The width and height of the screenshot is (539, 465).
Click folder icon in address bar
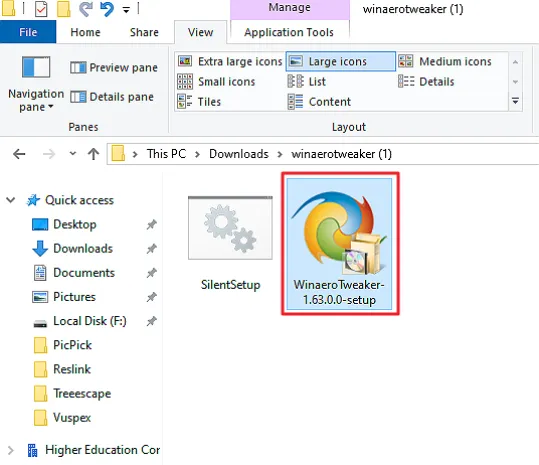(x=118, y=153)
